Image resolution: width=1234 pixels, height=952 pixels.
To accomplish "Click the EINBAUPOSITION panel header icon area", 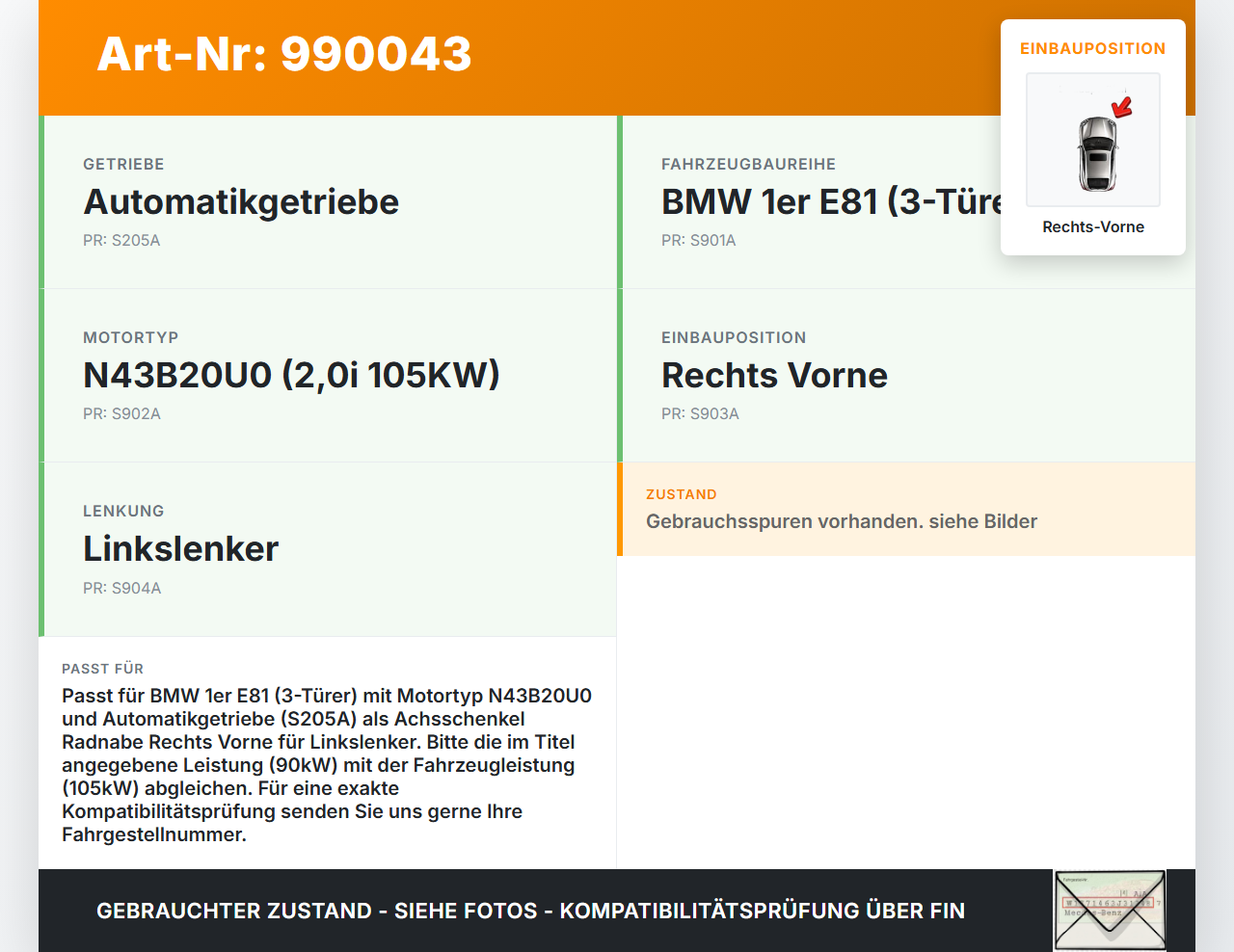I will 1092,47.
